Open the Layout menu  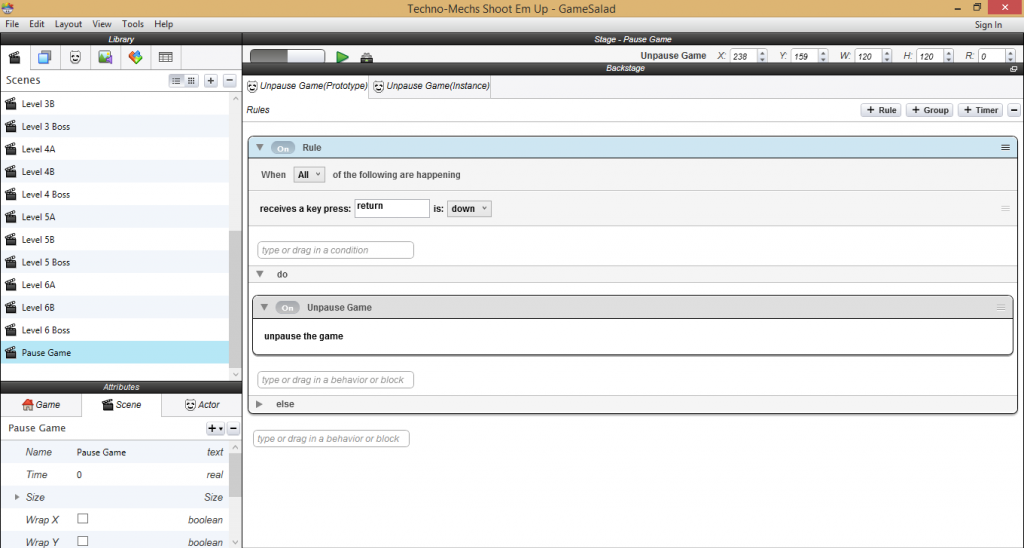[x=68, y=24]
